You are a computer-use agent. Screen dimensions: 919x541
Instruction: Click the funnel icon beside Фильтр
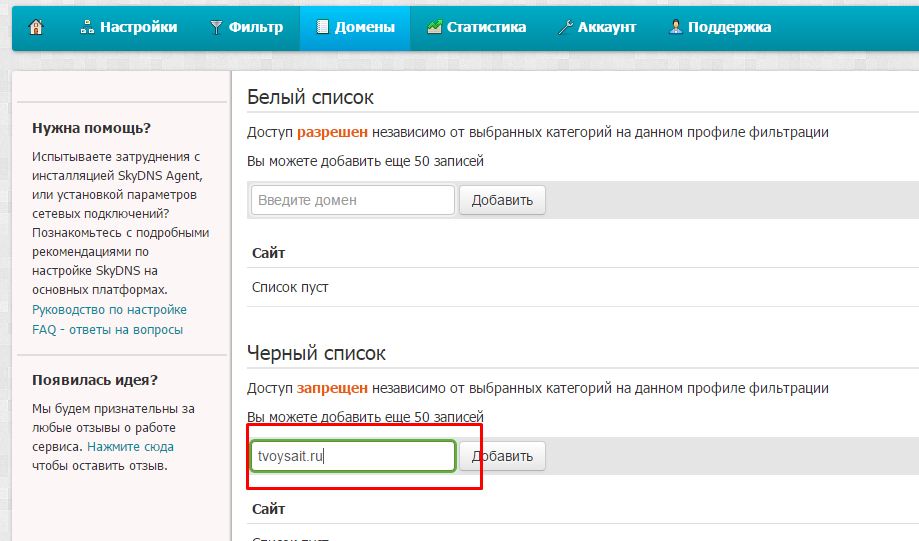click(216, 27)
